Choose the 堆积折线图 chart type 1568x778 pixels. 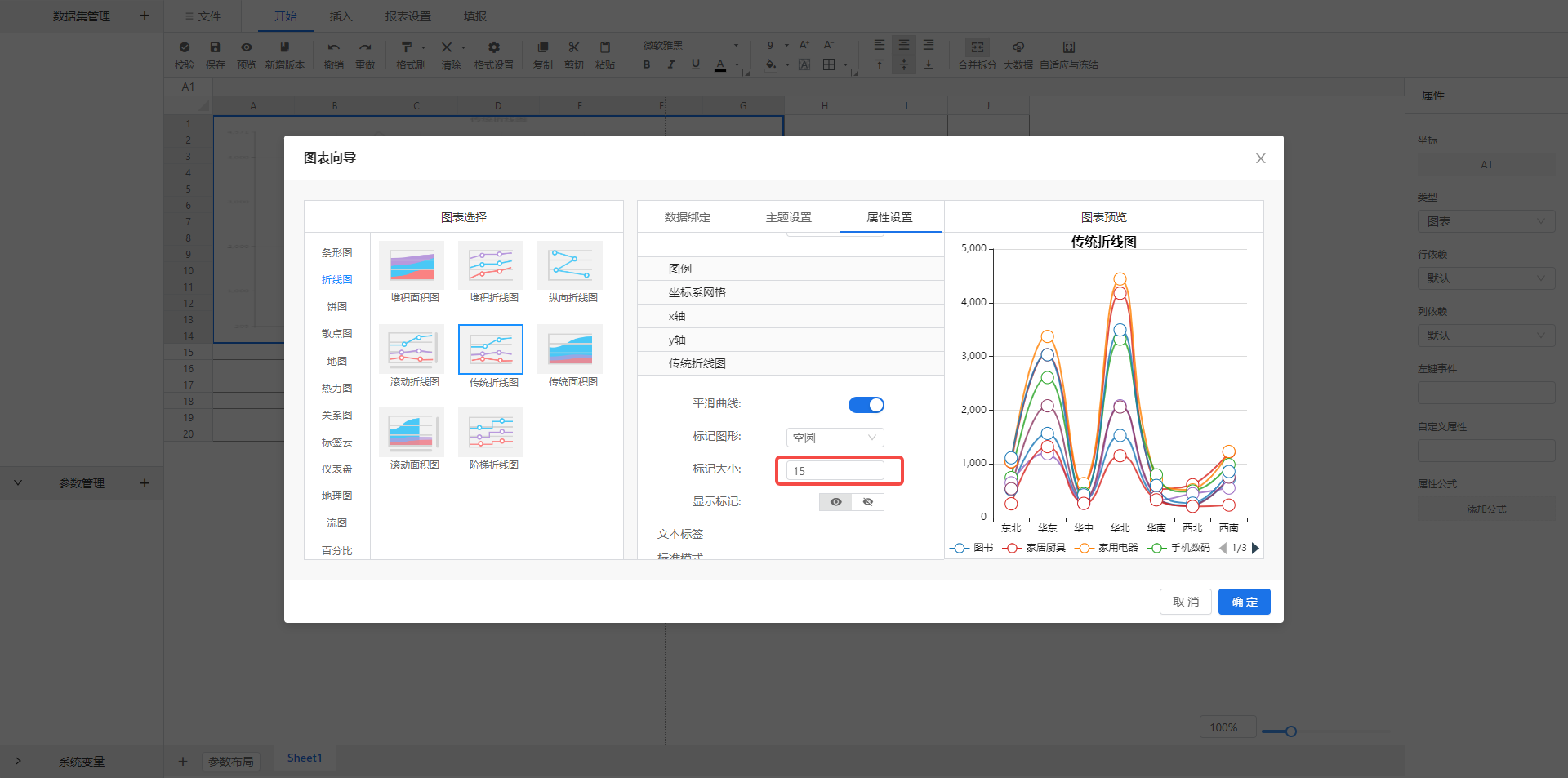tap(491, 265)
